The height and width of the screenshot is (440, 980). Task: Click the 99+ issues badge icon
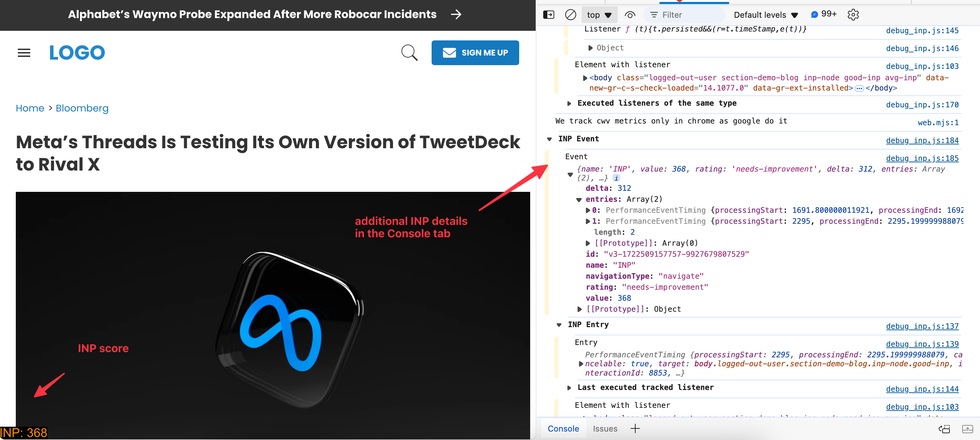click(x=824, y=14)
